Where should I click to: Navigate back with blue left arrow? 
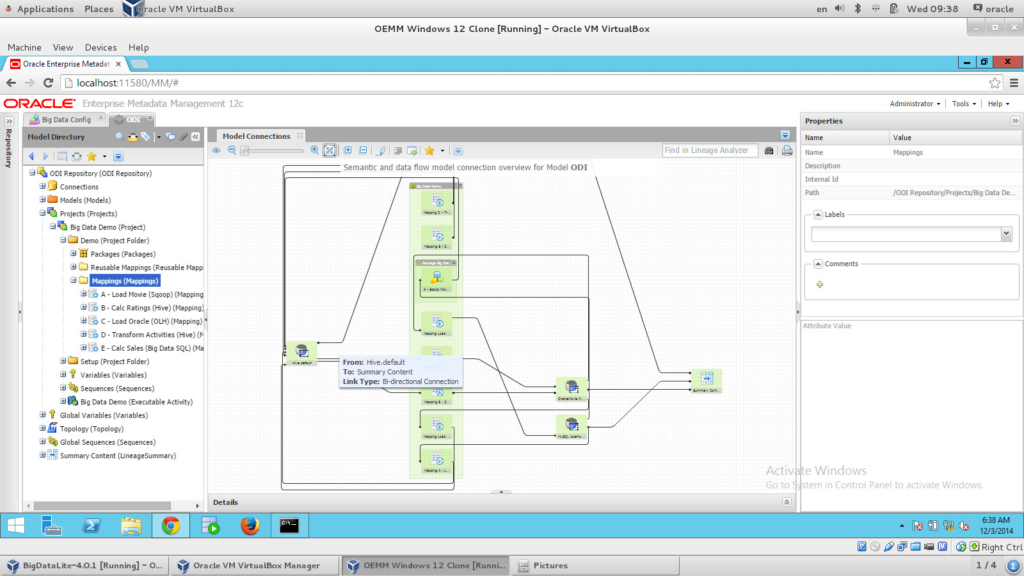coord(31,157)
